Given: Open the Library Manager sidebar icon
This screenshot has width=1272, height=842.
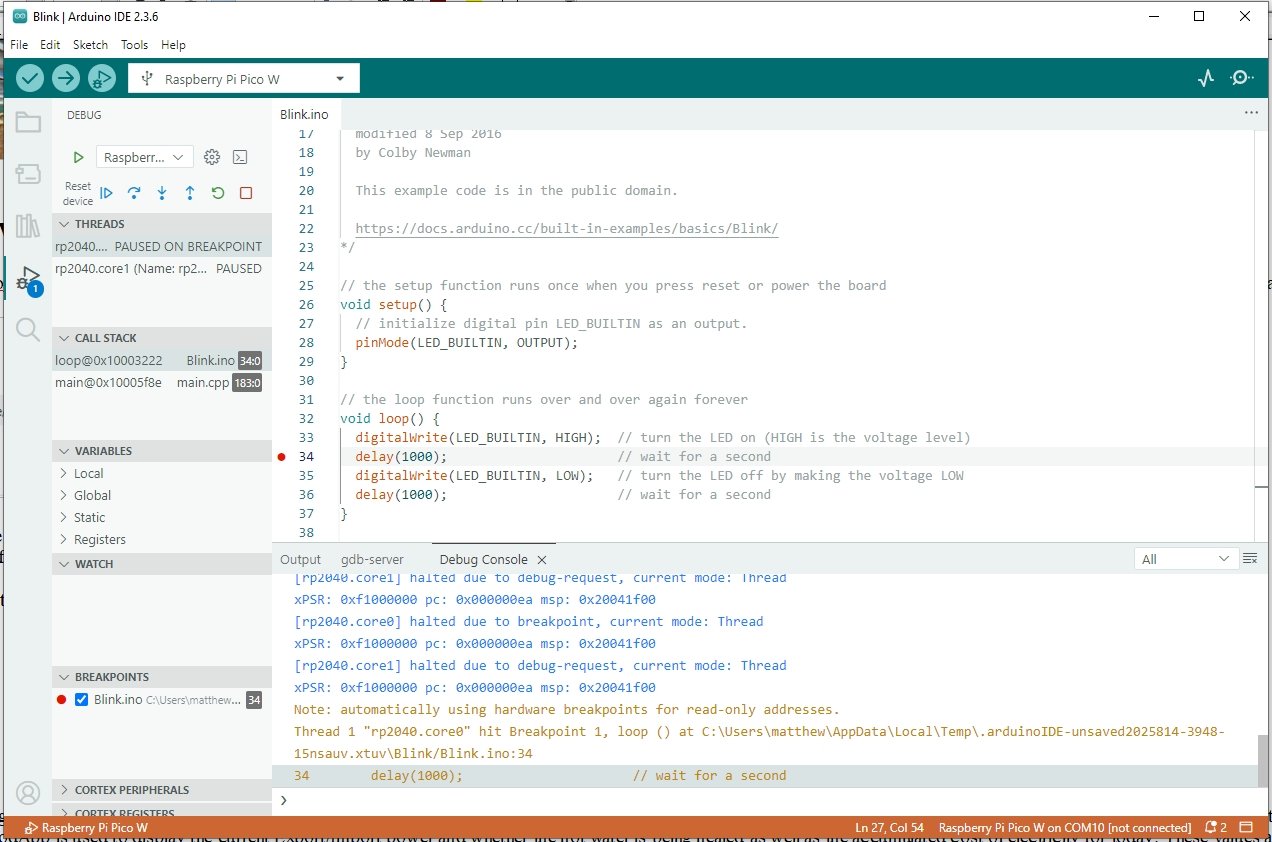Looking at the screenshot, I should click(28, 225).
